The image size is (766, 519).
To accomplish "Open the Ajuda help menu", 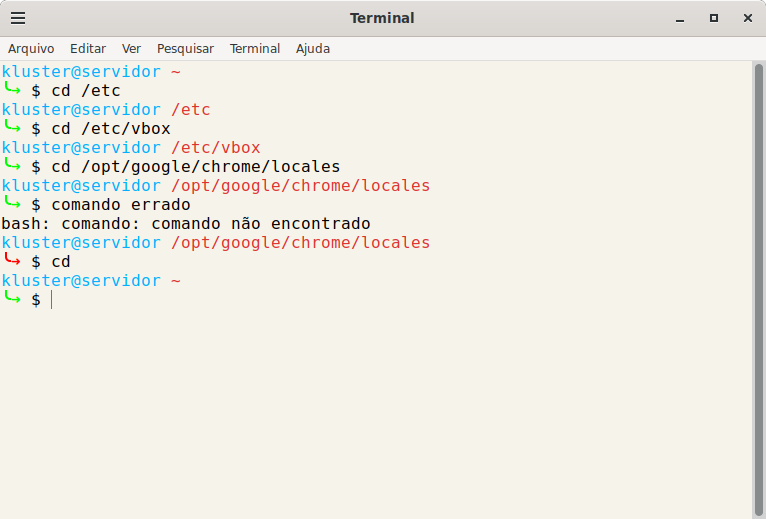I will click(313, 48).
